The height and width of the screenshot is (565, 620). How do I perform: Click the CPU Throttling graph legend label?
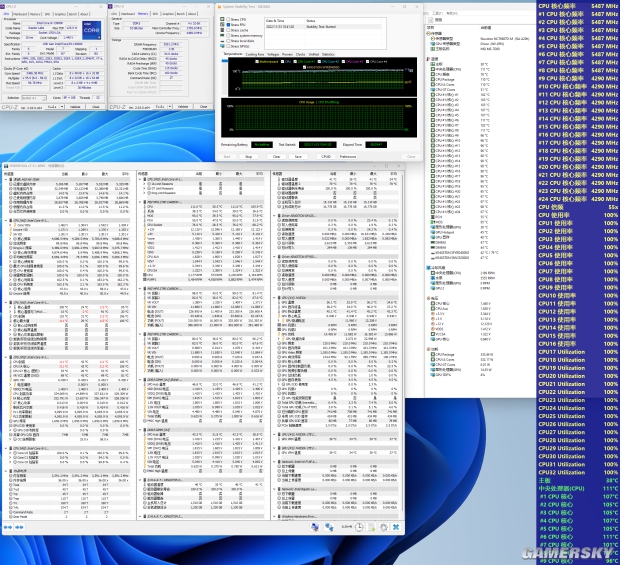[x=329, y=102]
